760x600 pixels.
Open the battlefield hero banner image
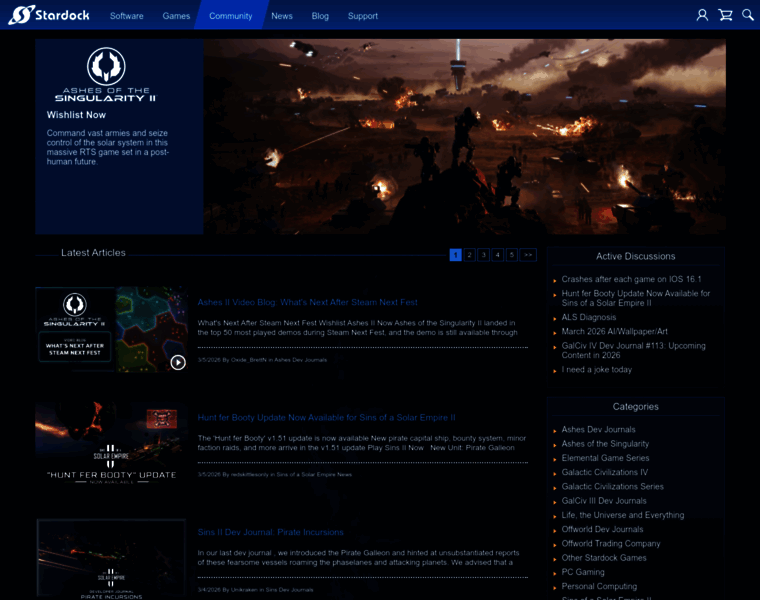464,137
